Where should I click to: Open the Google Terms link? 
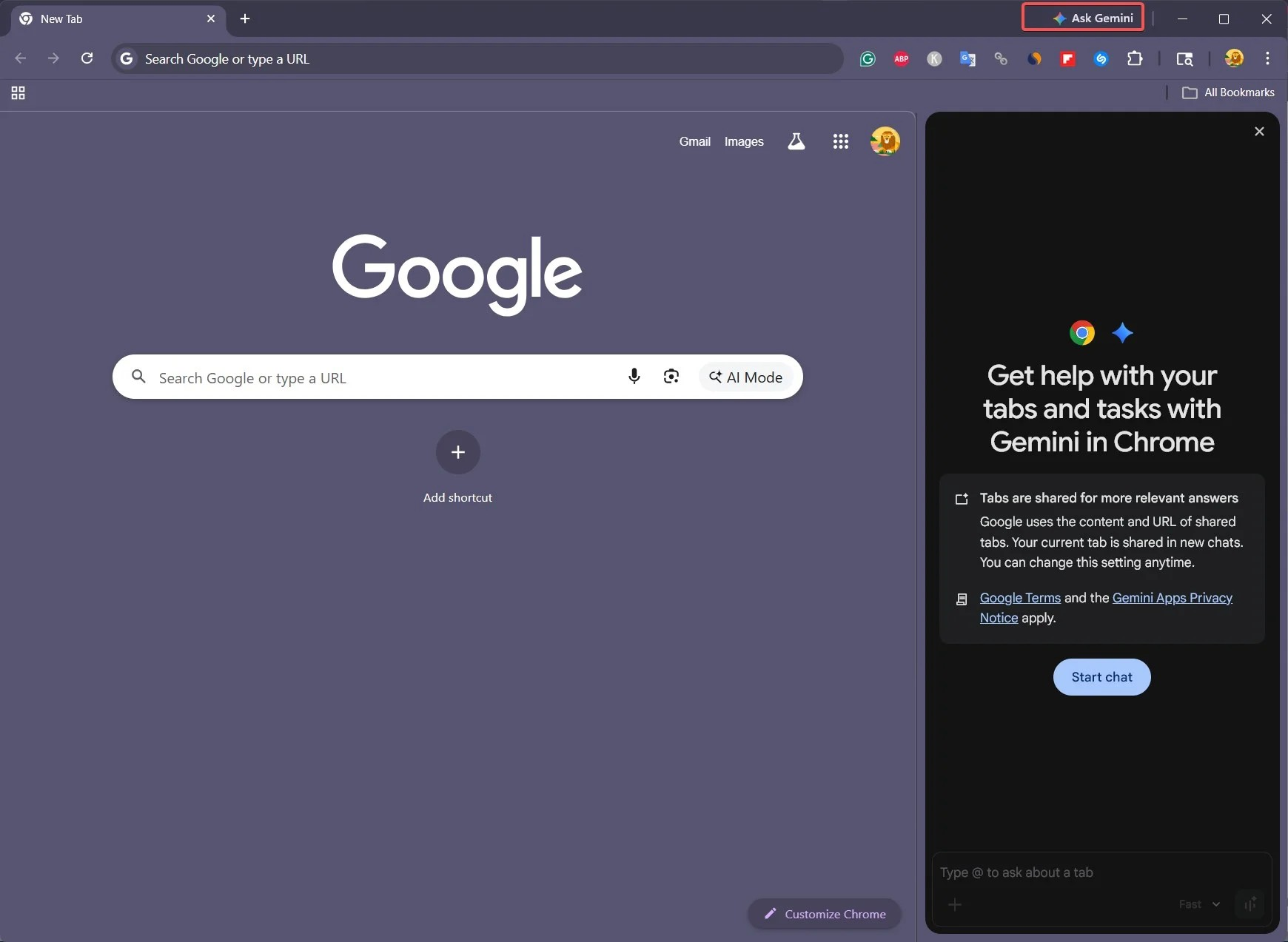point(1020,598)
